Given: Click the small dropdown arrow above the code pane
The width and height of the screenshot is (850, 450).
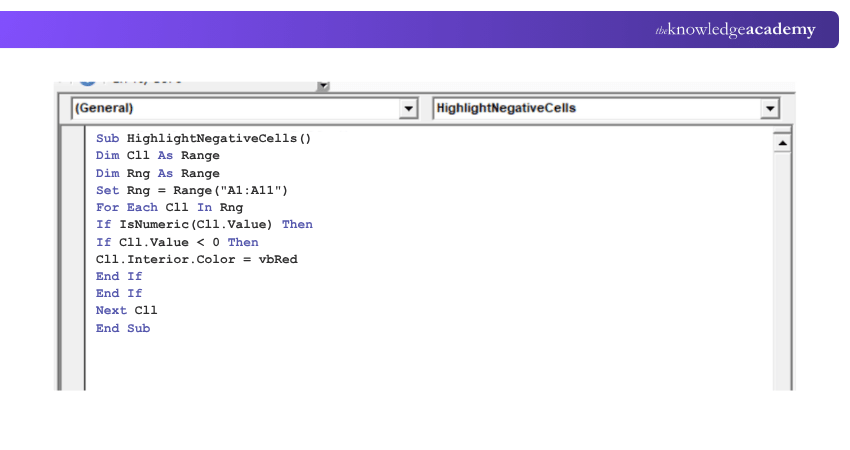Looking at the screenshot, I should [323, 86].
